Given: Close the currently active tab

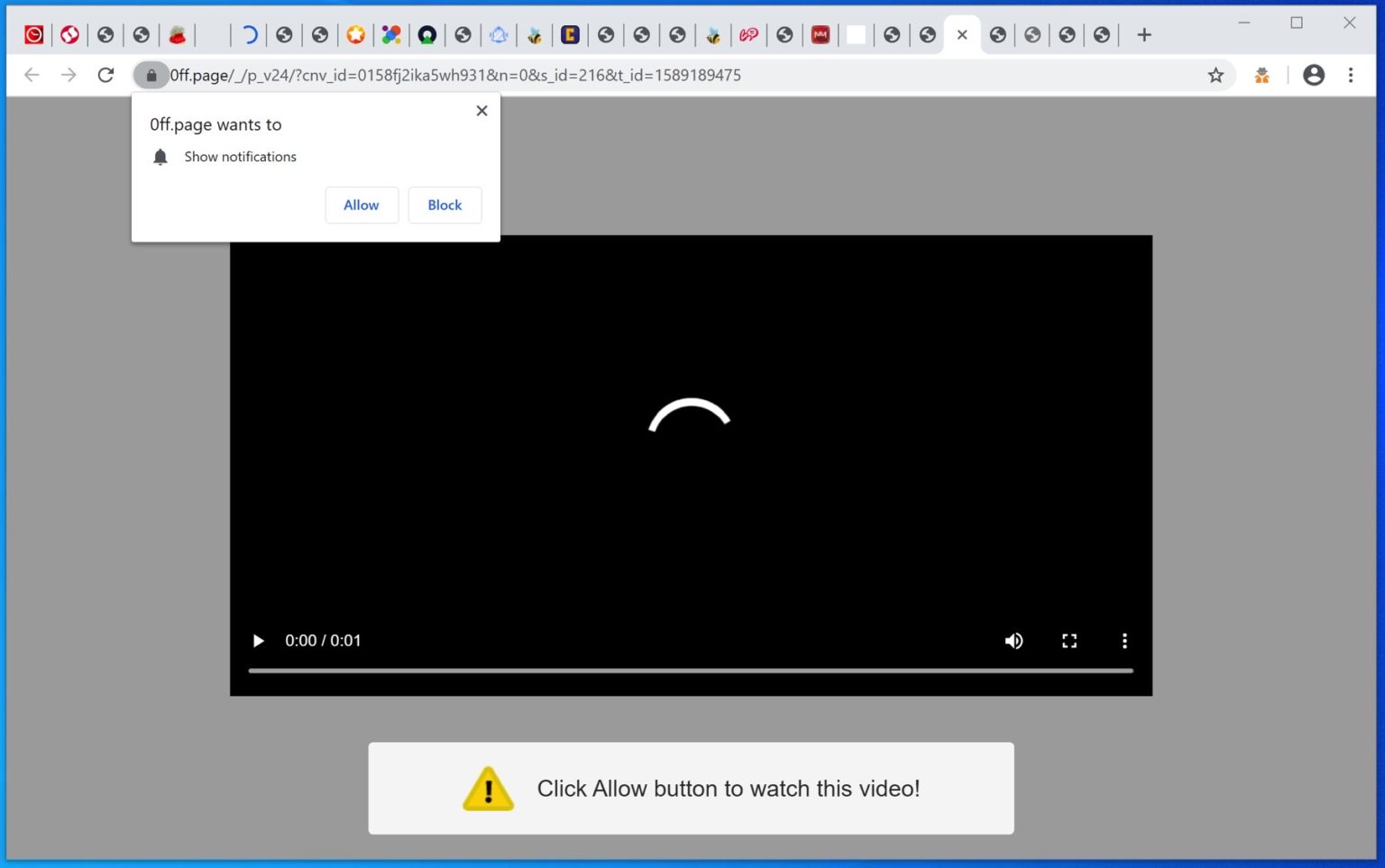Looking at the screenshot, I should (962, 34).
